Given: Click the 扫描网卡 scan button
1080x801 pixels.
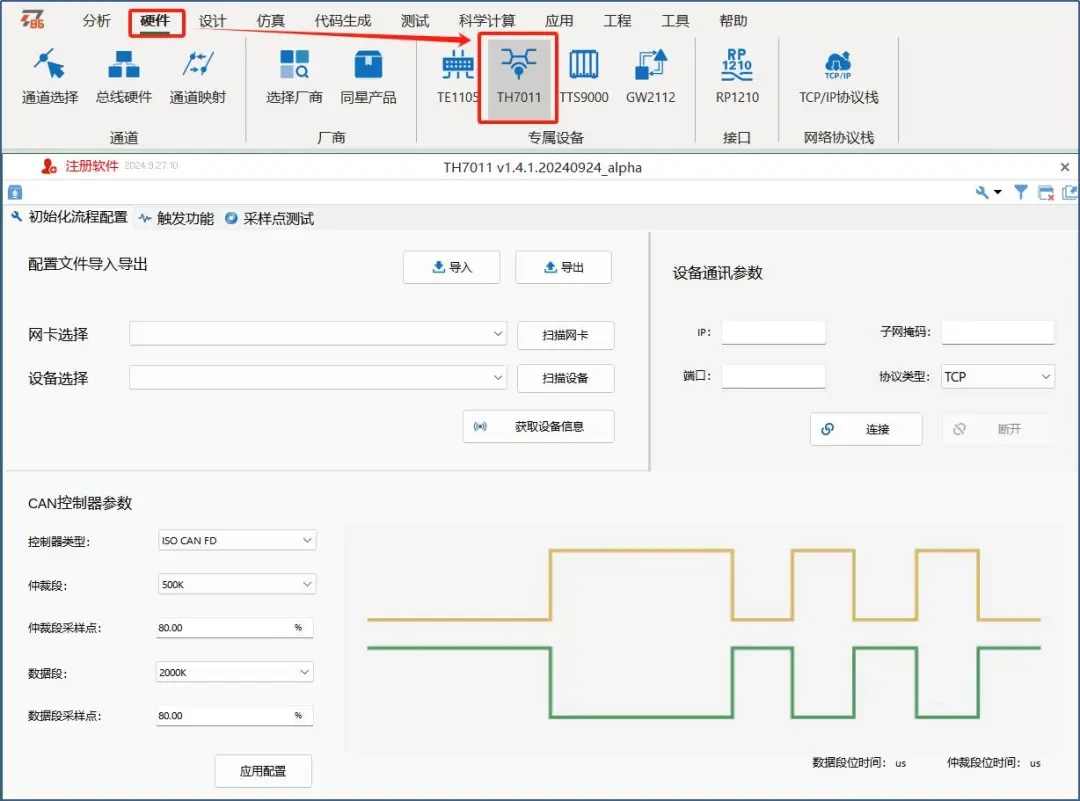Looking at the screenshot, I should pyautogui.click(x=565, y=335).
